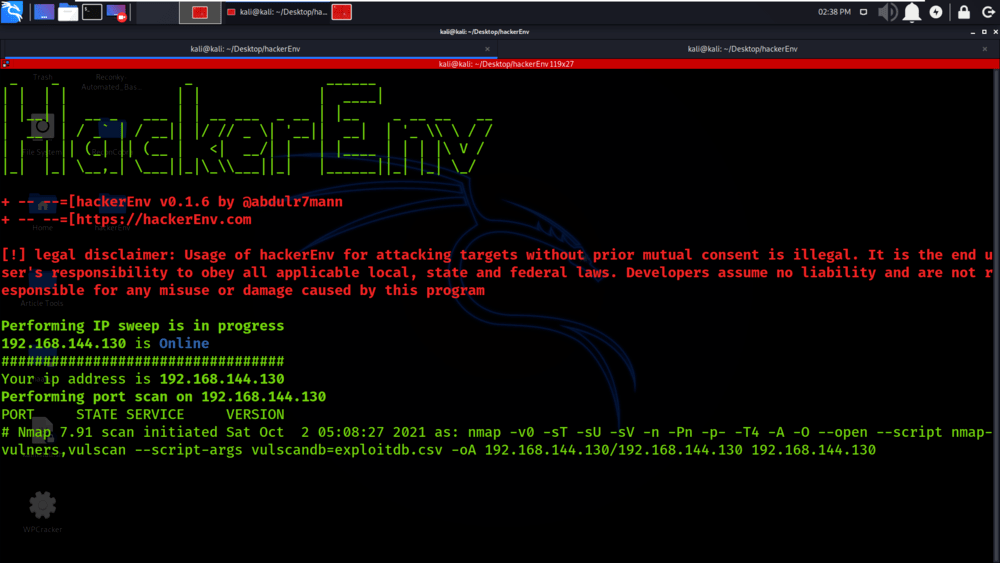Launch the terminal emulator panel icon
The image size is (1000, 563).
[x=92, y=12]
